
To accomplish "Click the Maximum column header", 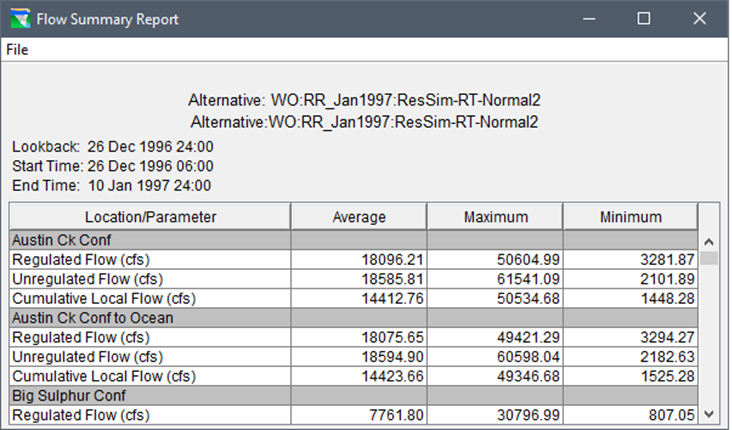I will click(x=495, y=217).
